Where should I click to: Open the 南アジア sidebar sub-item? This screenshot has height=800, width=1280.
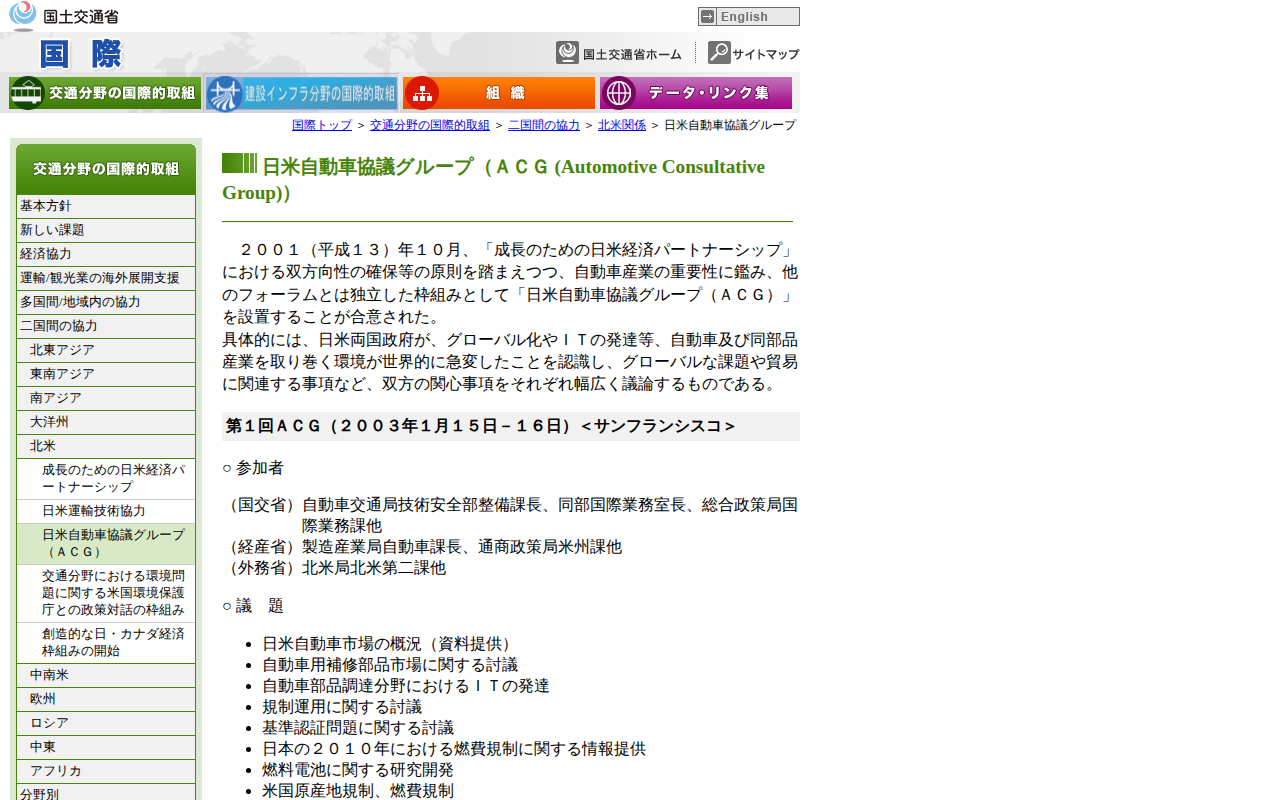click(106, 398)
